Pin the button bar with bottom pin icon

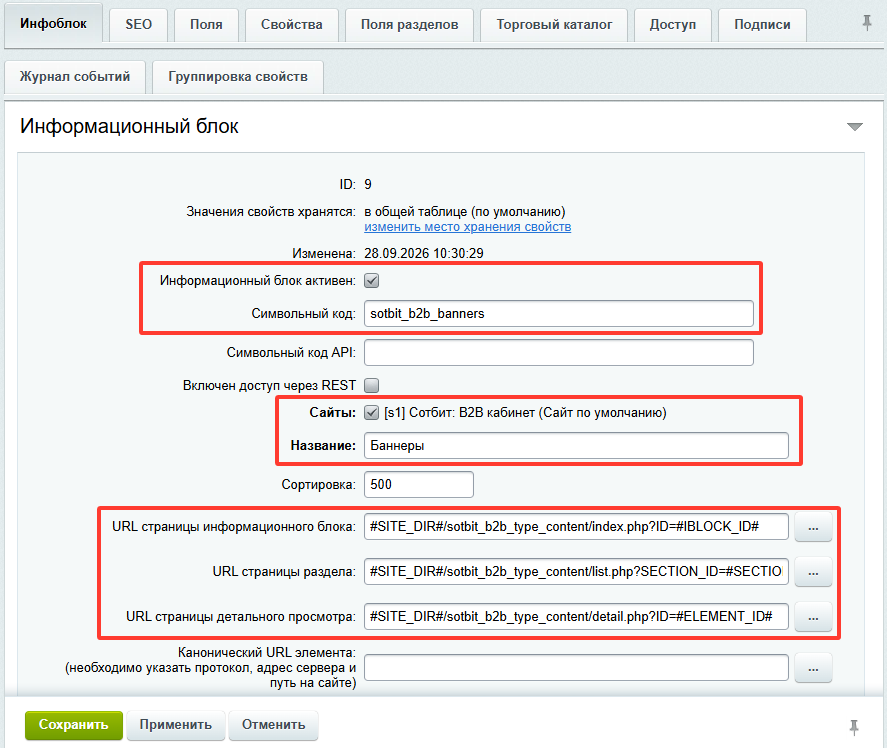(x=854, y=727)
